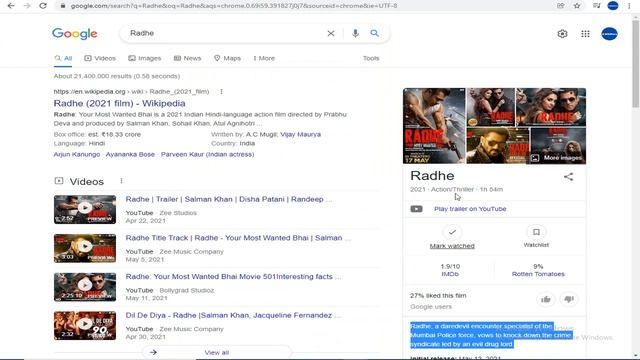Add Radhe to Watchlist
This screenshot has height=360, width=640.
point(536,237)
